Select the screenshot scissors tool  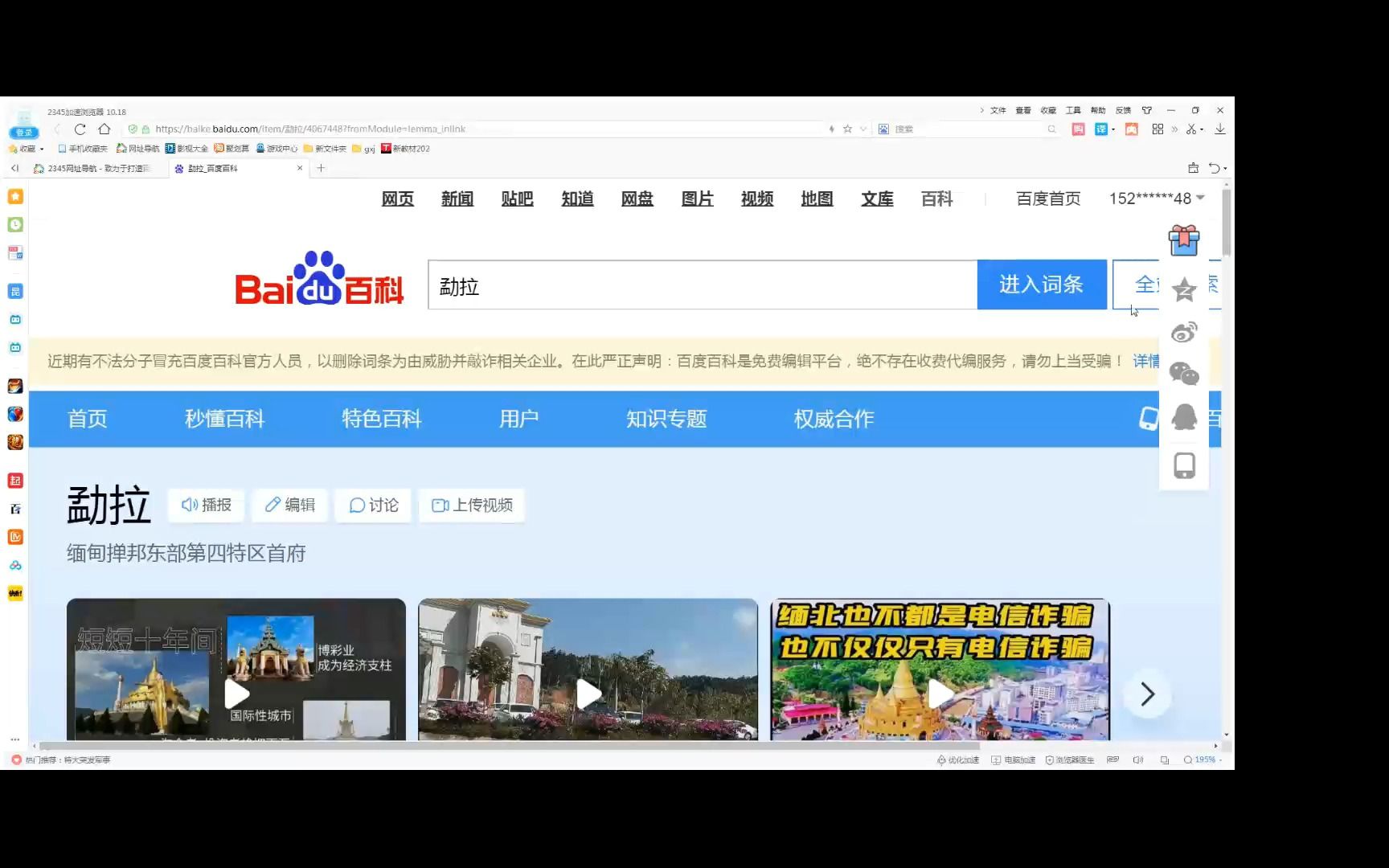point(1191,129)
